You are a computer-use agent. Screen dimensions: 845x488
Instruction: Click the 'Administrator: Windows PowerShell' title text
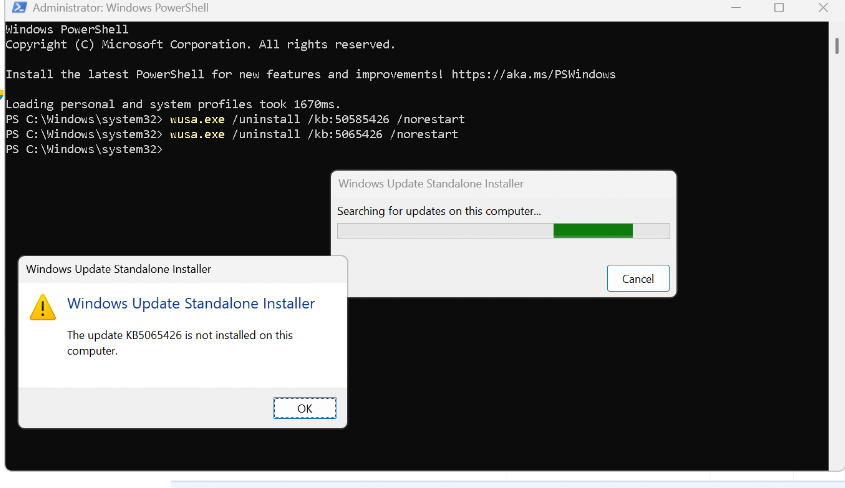click(x=120, y=8)
